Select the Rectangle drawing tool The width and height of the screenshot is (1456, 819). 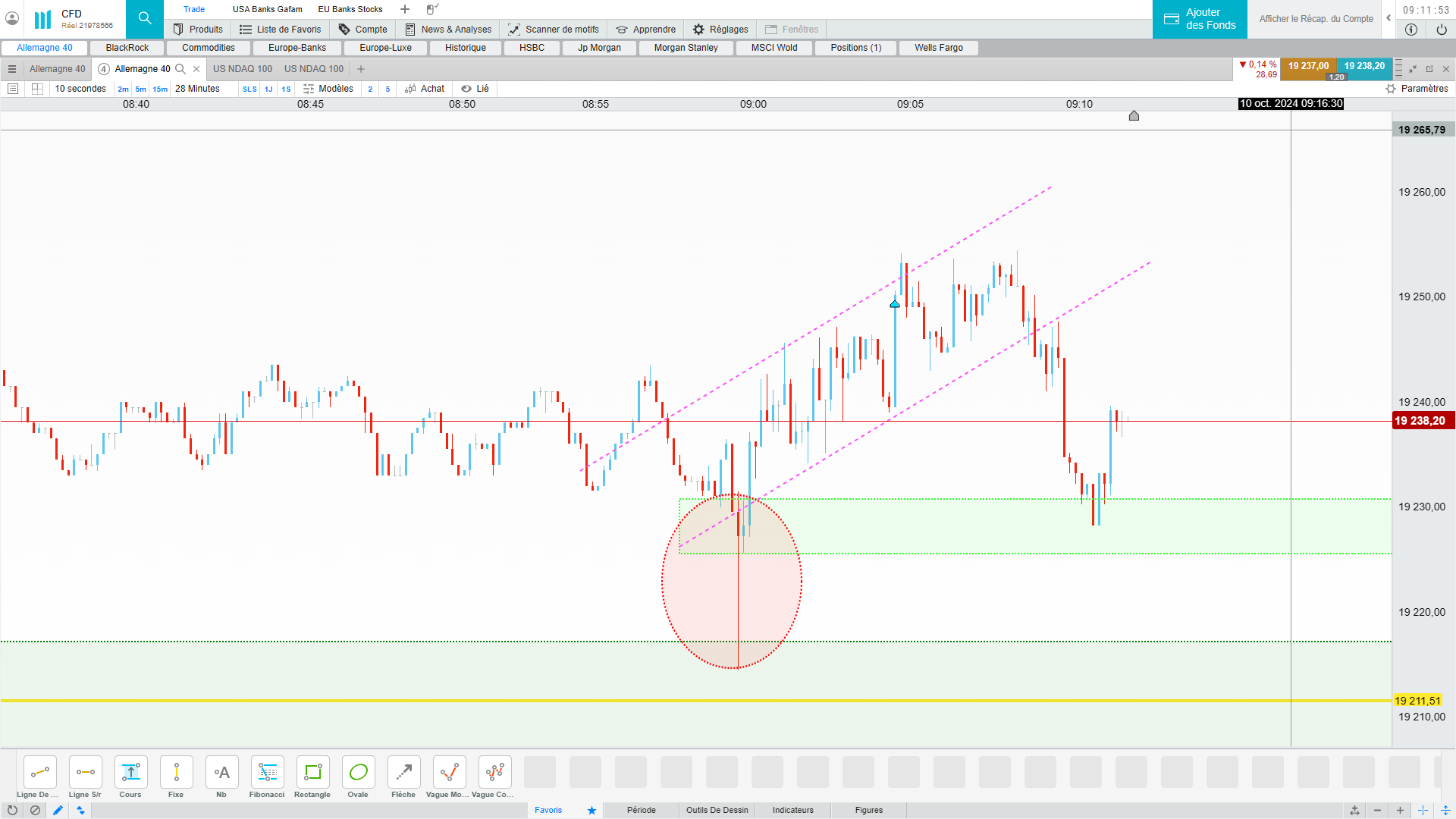(312, 773)
